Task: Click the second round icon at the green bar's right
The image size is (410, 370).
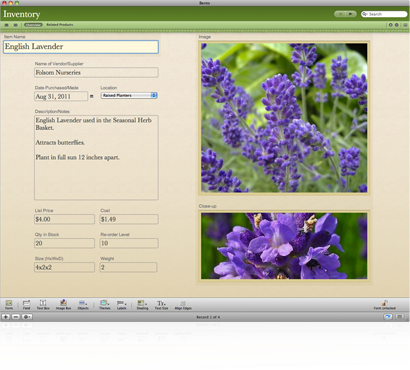Action: click(x=397, y=25)
